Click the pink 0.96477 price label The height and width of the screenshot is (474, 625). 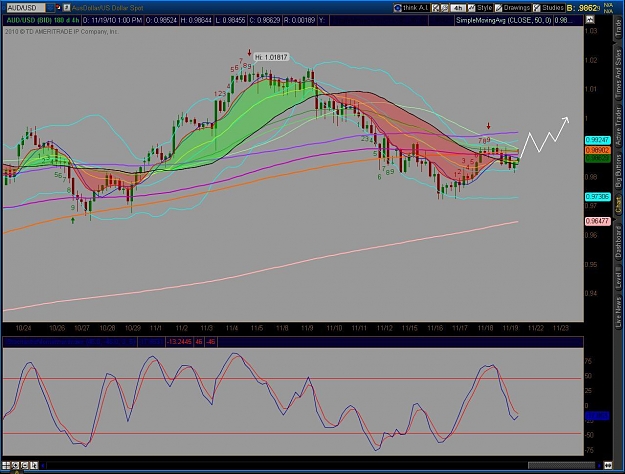click(x=597, y=221)
